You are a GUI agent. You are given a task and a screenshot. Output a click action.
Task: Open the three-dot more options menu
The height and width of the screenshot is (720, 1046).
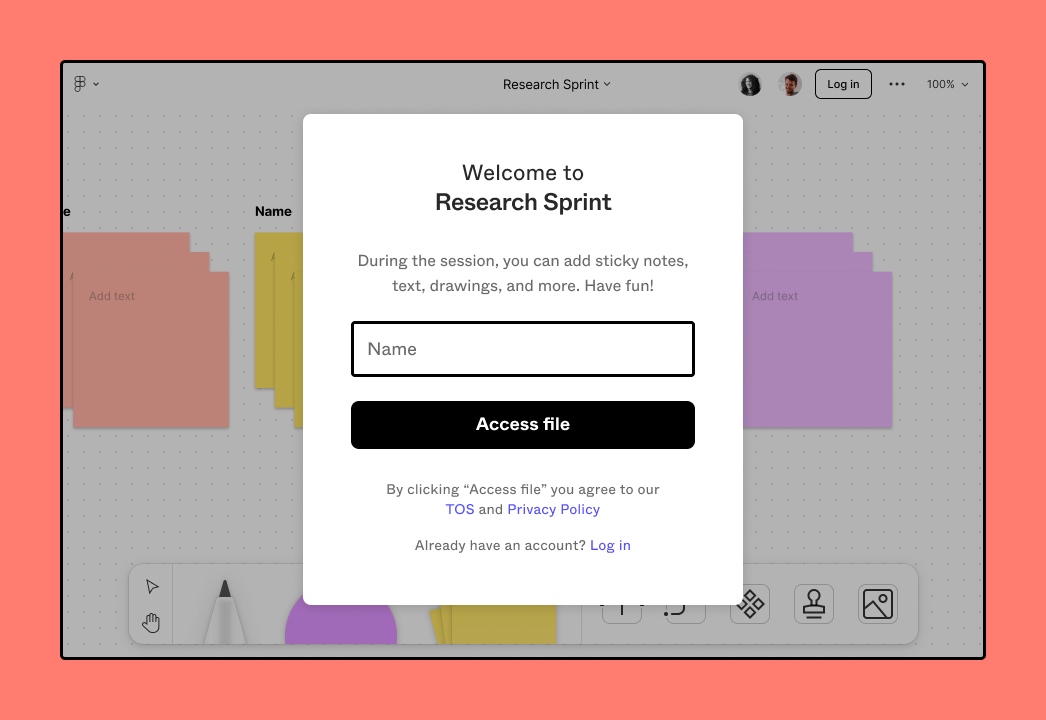point(897,84)
